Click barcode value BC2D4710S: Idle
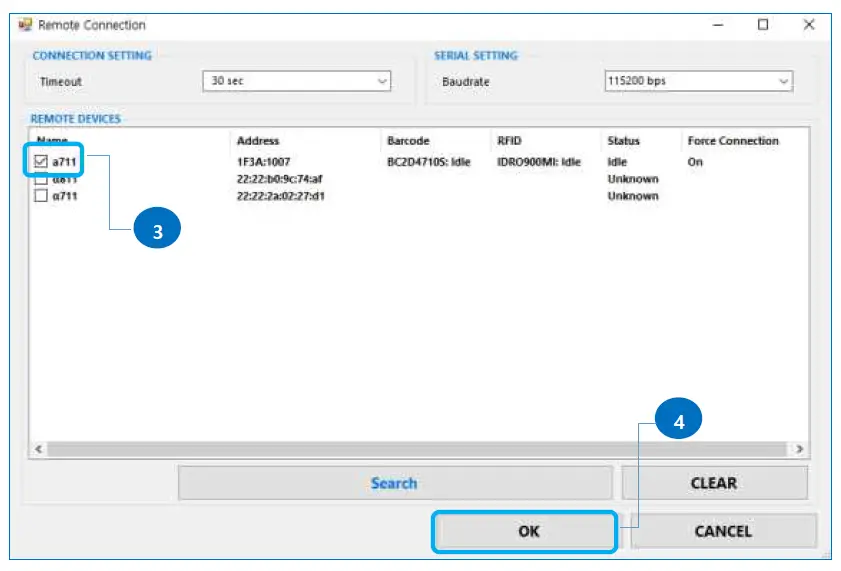 coord(429,162)
